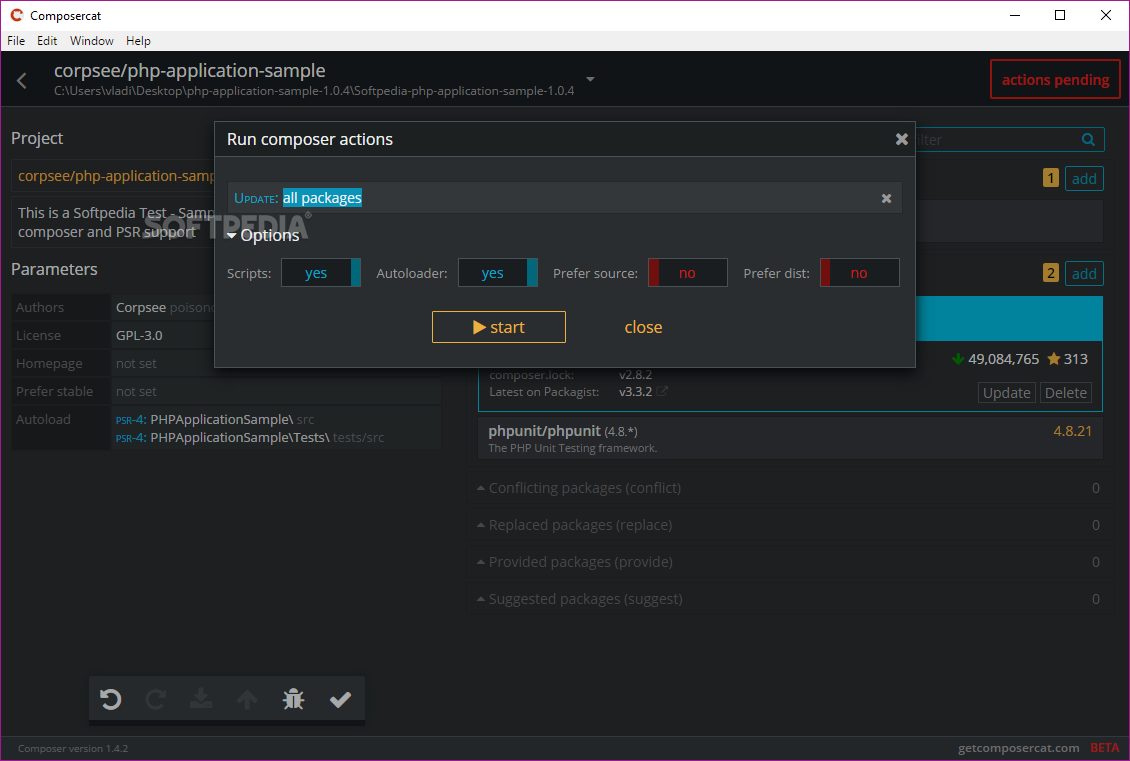Click the License value GPL-3.0
The width and height of the screenshot is (1130, 761).
click(139, 336)
